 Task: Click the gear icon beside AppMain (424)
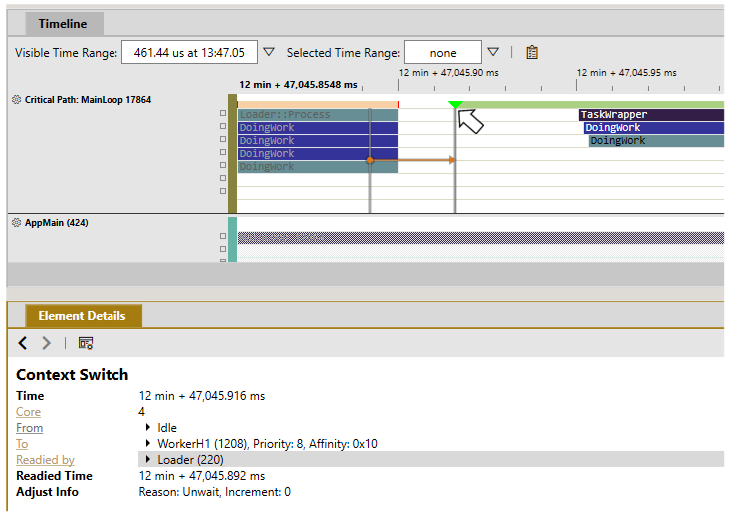[x=17, y=223]
